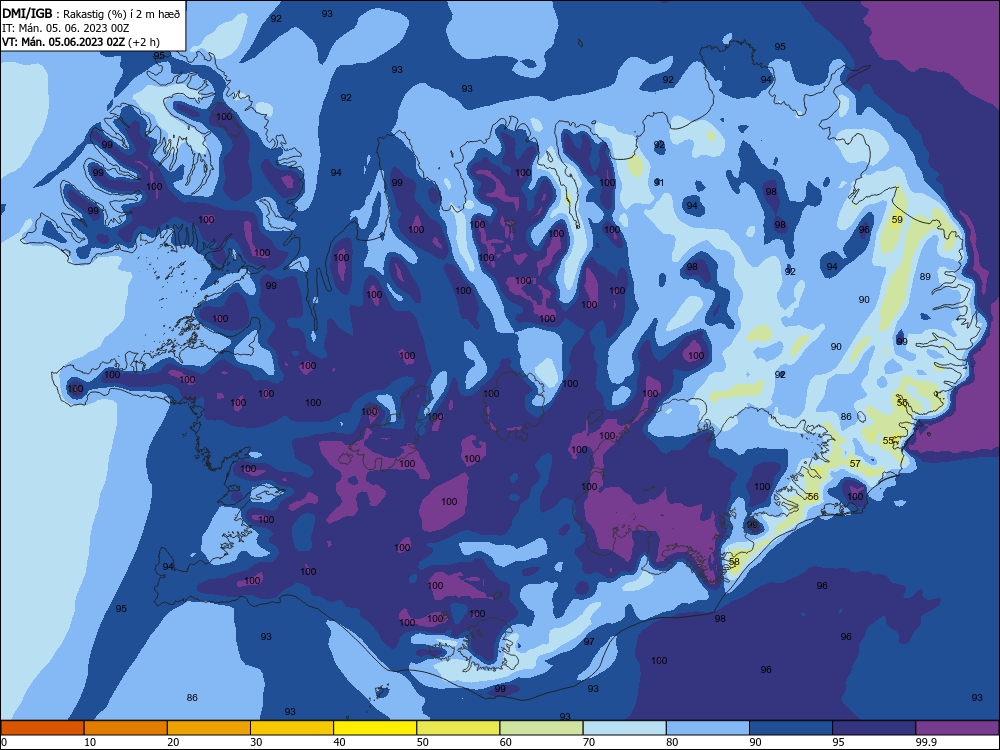Click the lightest blue 70–80 legend swatch
Viewport: 1000px width, 750px height.
coord(624,728)
